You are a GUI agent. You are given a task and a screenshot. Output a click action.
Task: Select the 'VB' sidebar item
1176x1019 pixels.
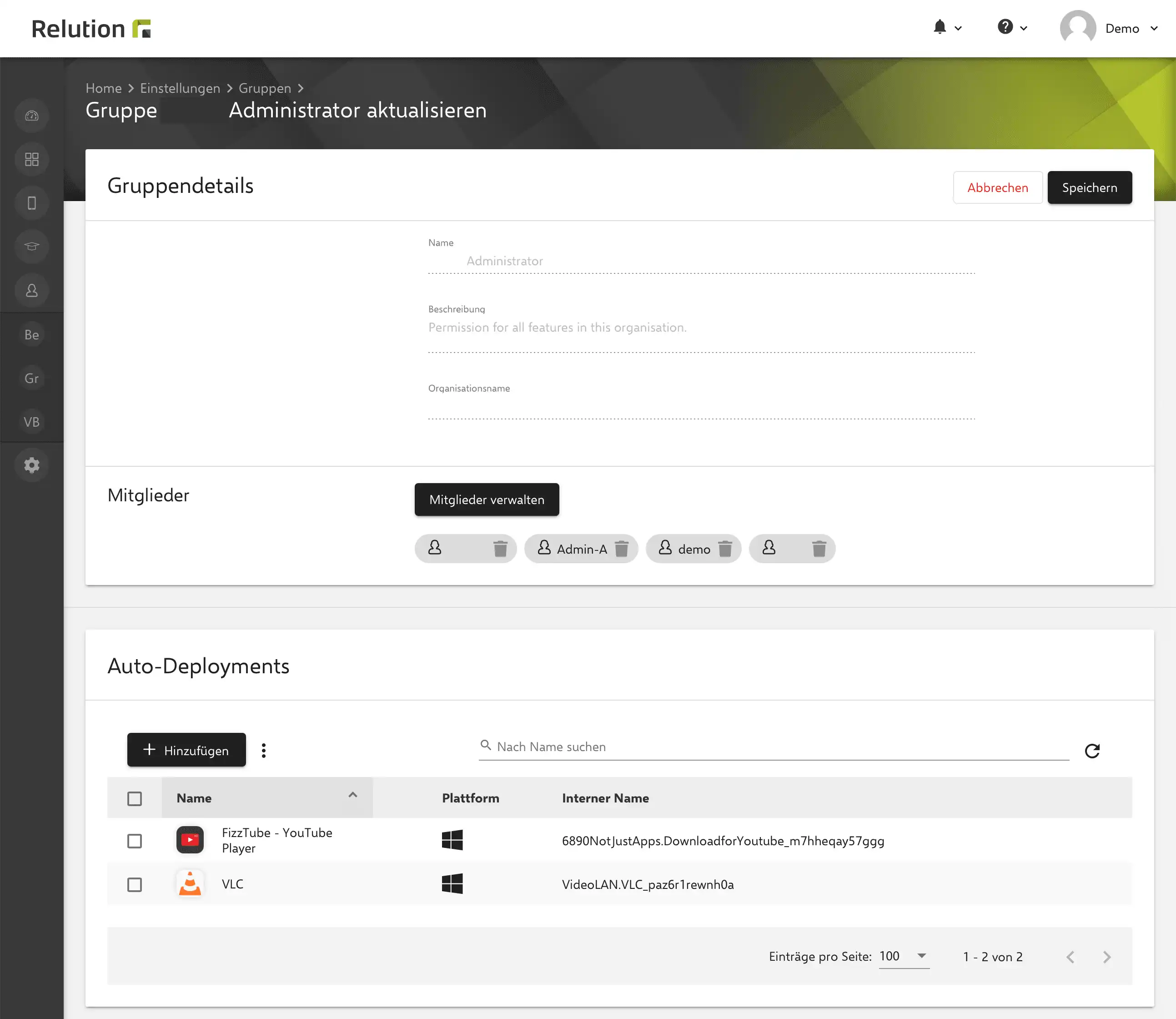(x=32, y=422)
